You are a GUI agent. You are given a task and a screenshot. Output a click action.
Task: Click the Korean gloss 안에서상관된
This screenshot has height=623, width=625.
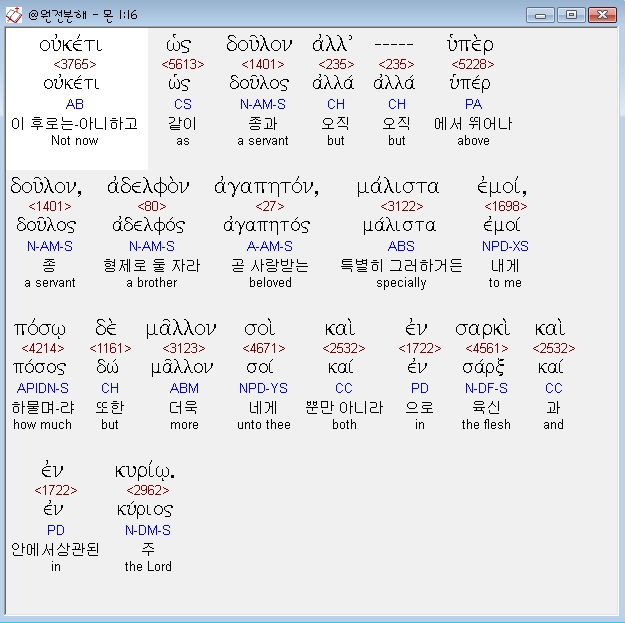55,549
